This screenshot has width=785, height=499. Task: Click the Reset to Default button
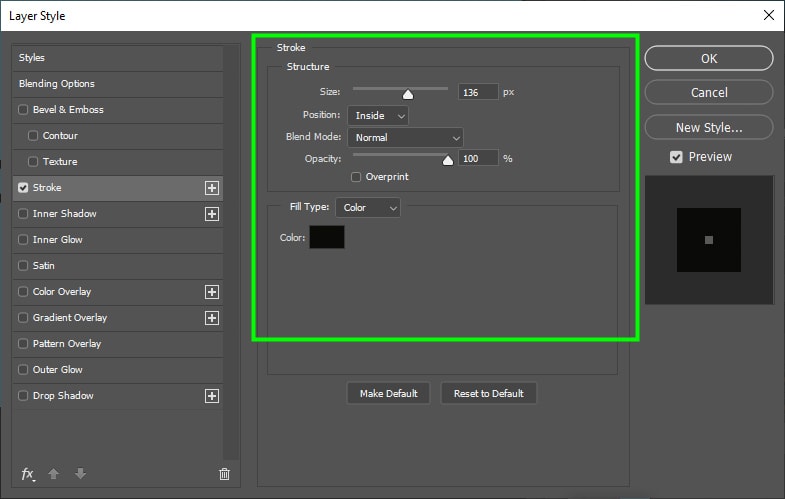coord(489,393)
